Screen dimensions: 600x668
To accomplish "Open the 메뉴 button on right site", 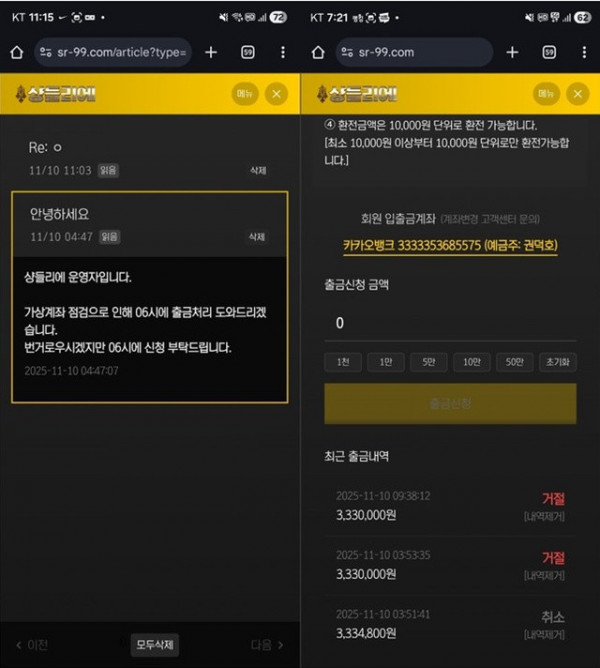I will tap(546, 95).
